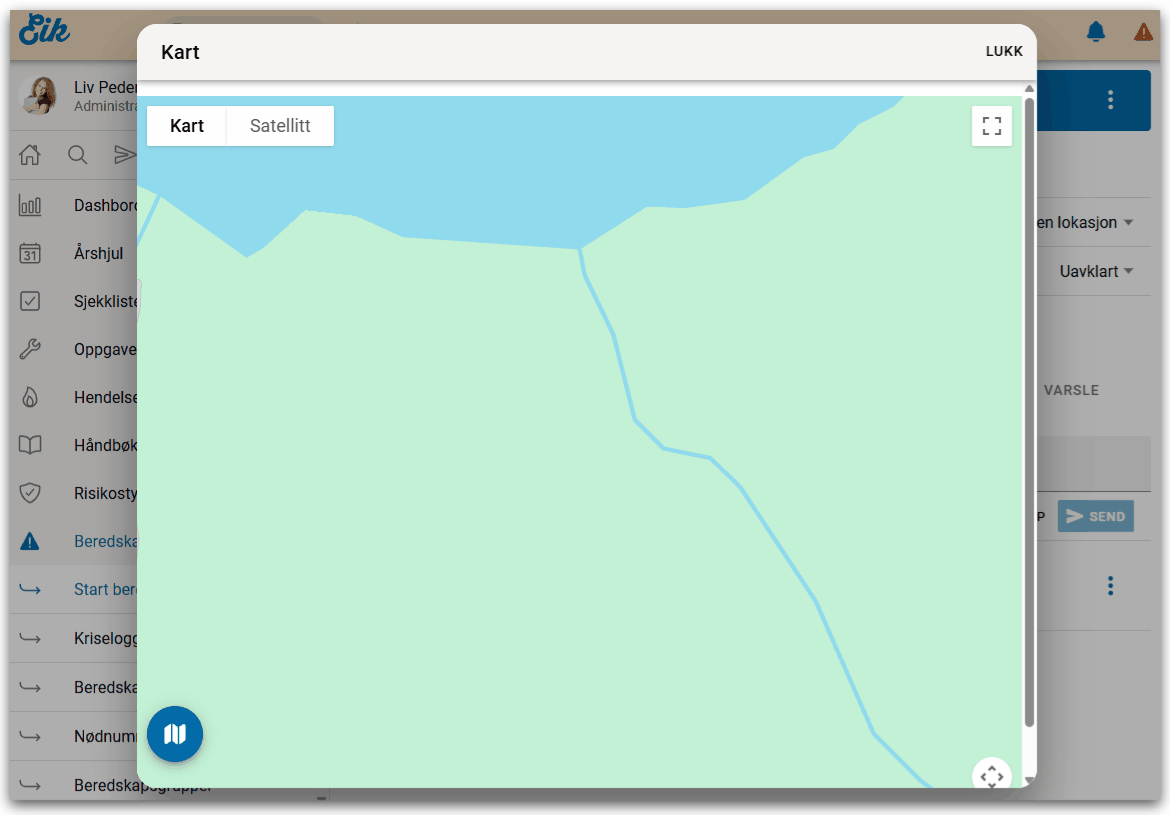The height and width of the screenshot is (815, 1170).
Task: Click the Dashboard bar chart icon
Action: [x=30, y=206]
